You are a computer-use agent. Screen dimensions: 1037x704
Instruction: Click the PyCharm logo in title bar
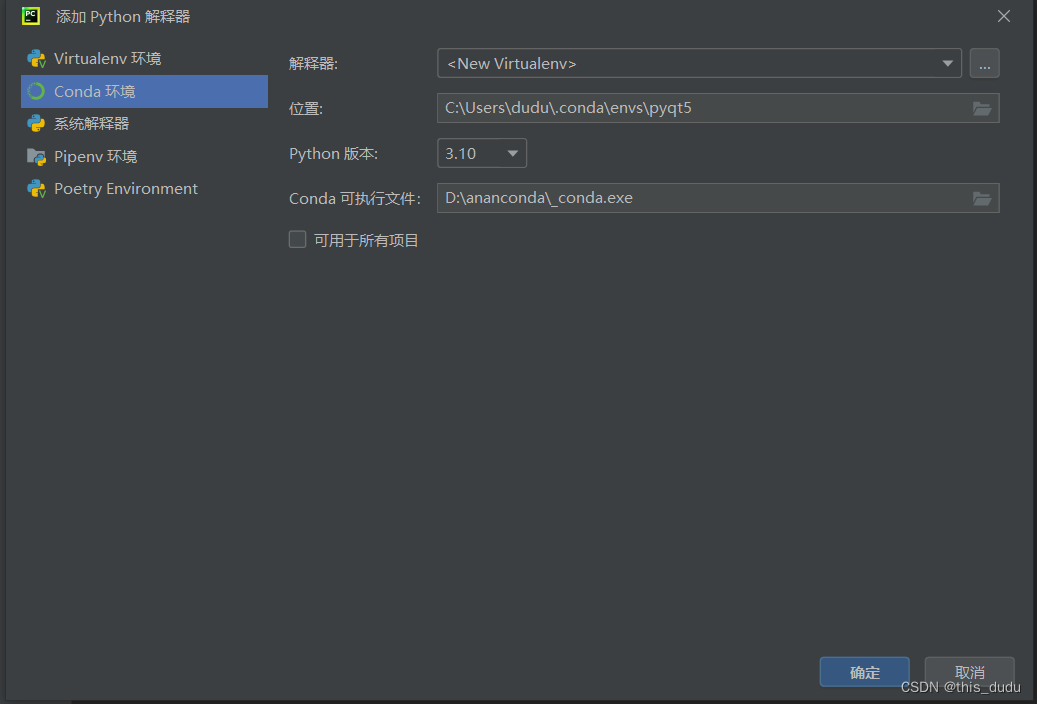point(30,16)
